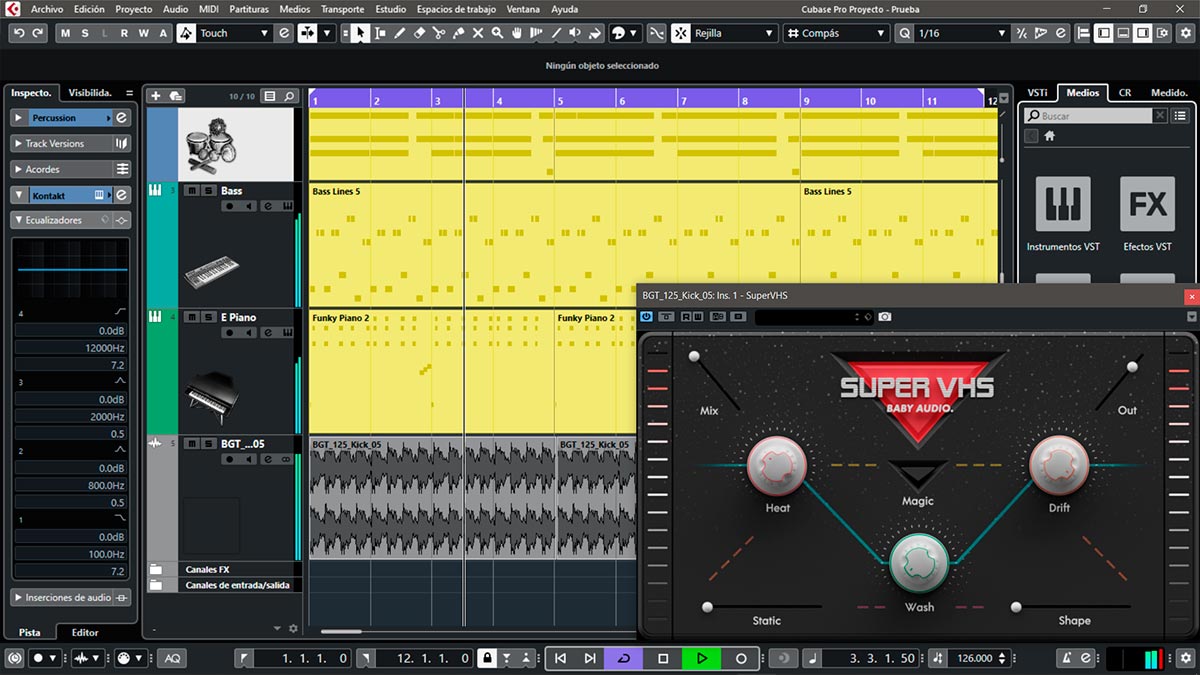Screen dimensions: 1200x675
Task: Select the Comp hand tool
Action: pos(517,33)
